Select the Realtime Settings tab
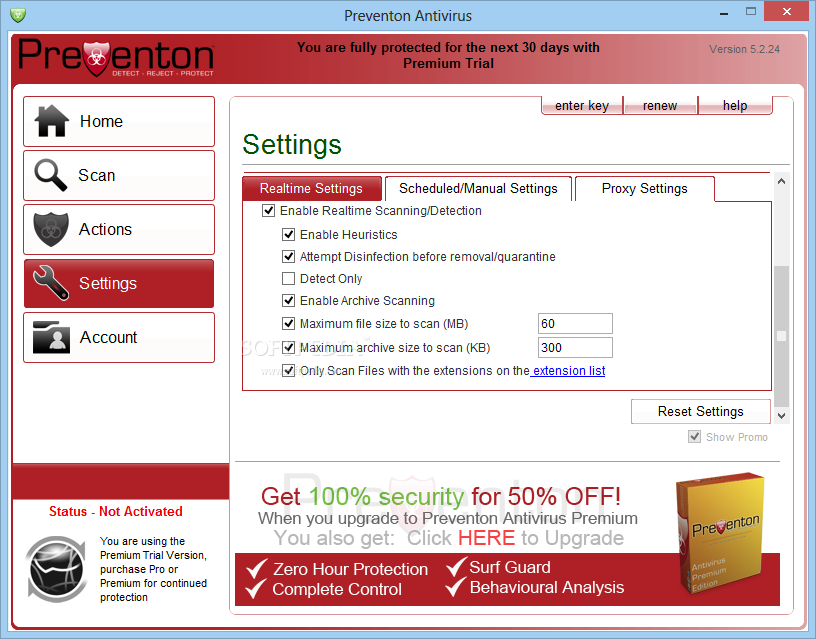 (311, 188)
